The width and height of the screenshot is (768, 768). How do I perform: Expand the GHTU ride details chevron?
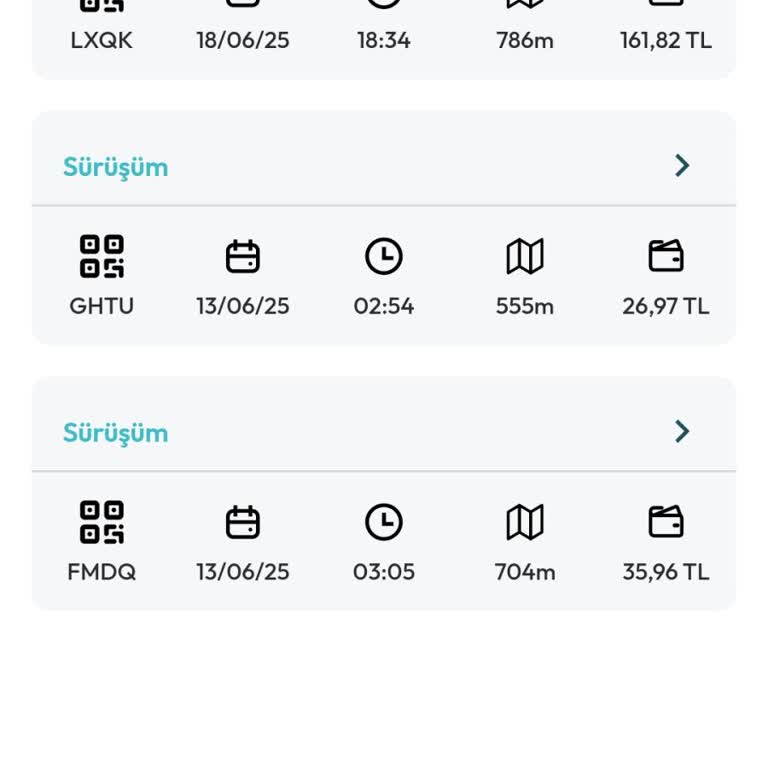[682, 166]
